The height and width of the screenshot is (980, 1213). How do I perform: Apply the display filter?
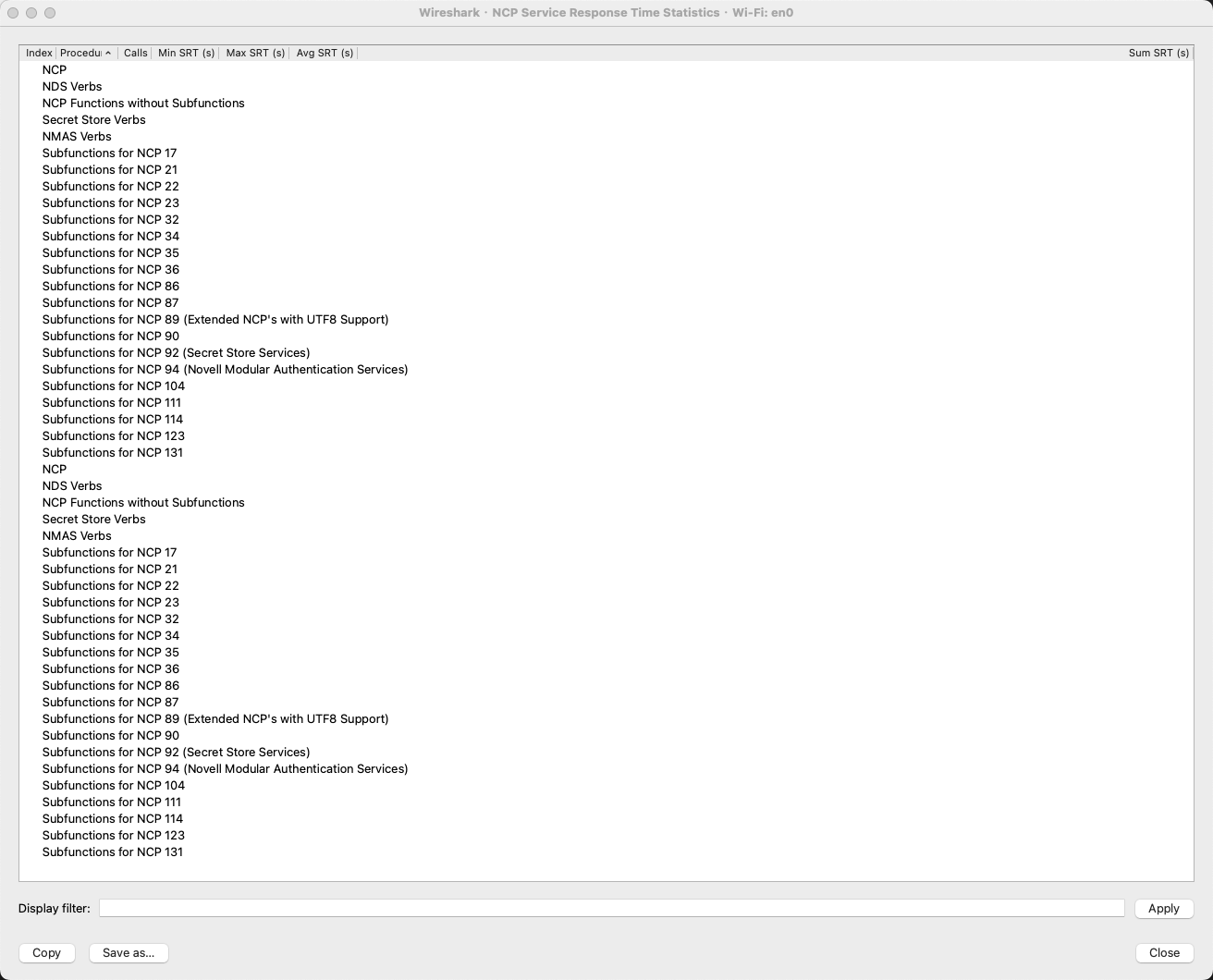coord(1164,908)
